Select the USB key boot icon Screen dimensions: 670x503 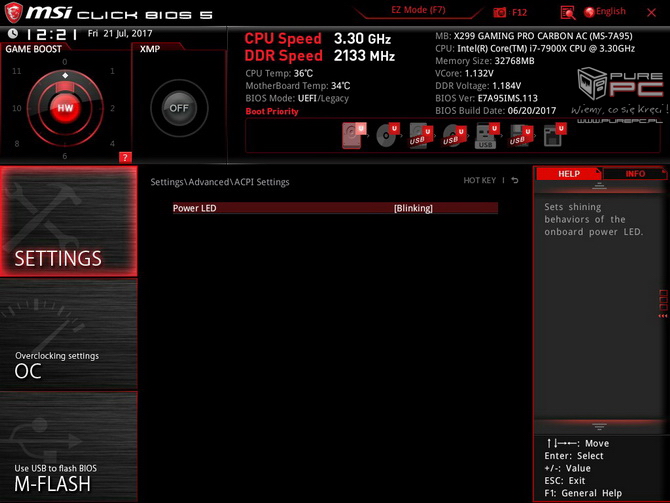point(487,135)
